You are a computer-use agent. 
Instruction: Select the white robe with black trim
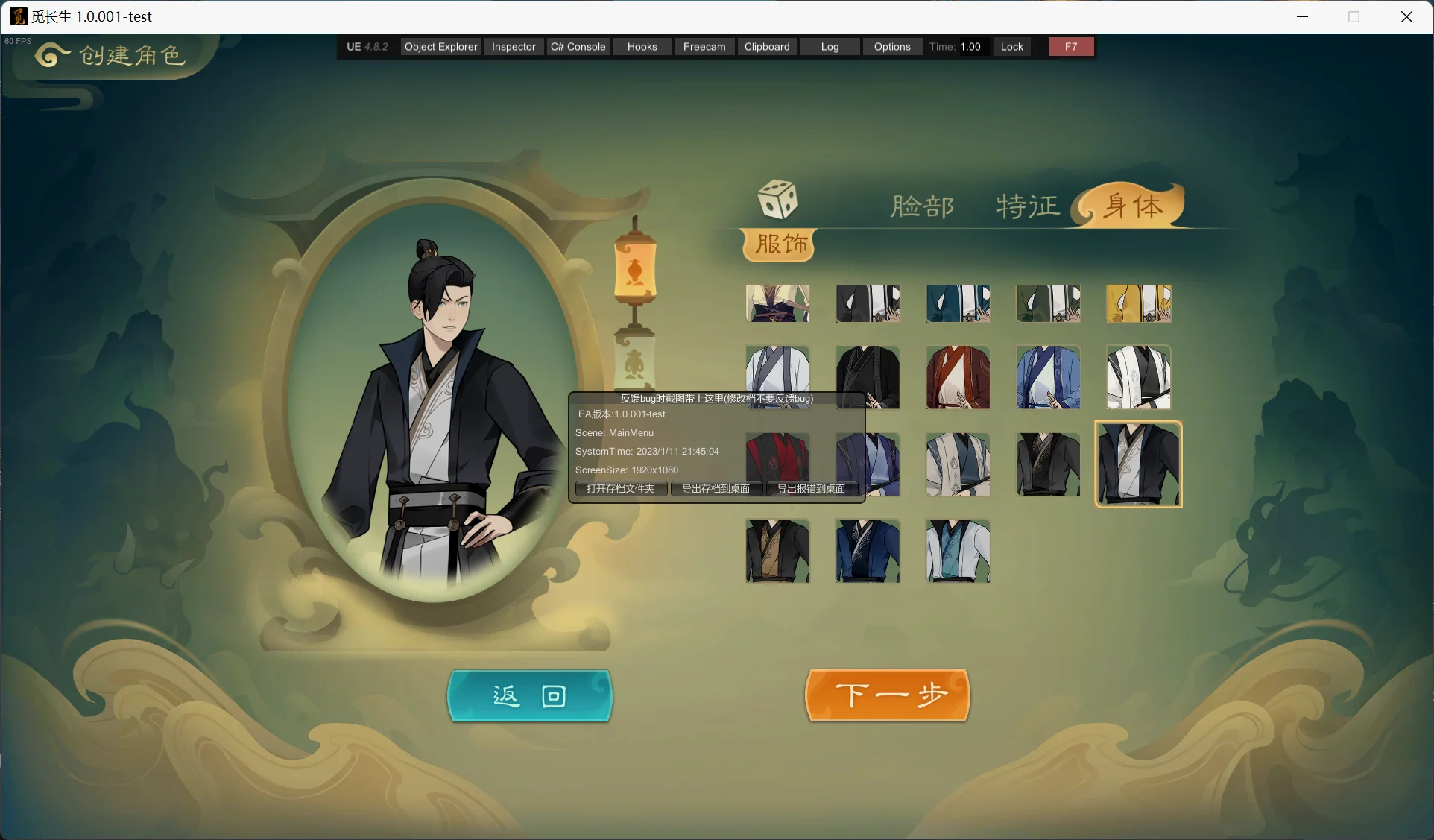coord(1138,377)
